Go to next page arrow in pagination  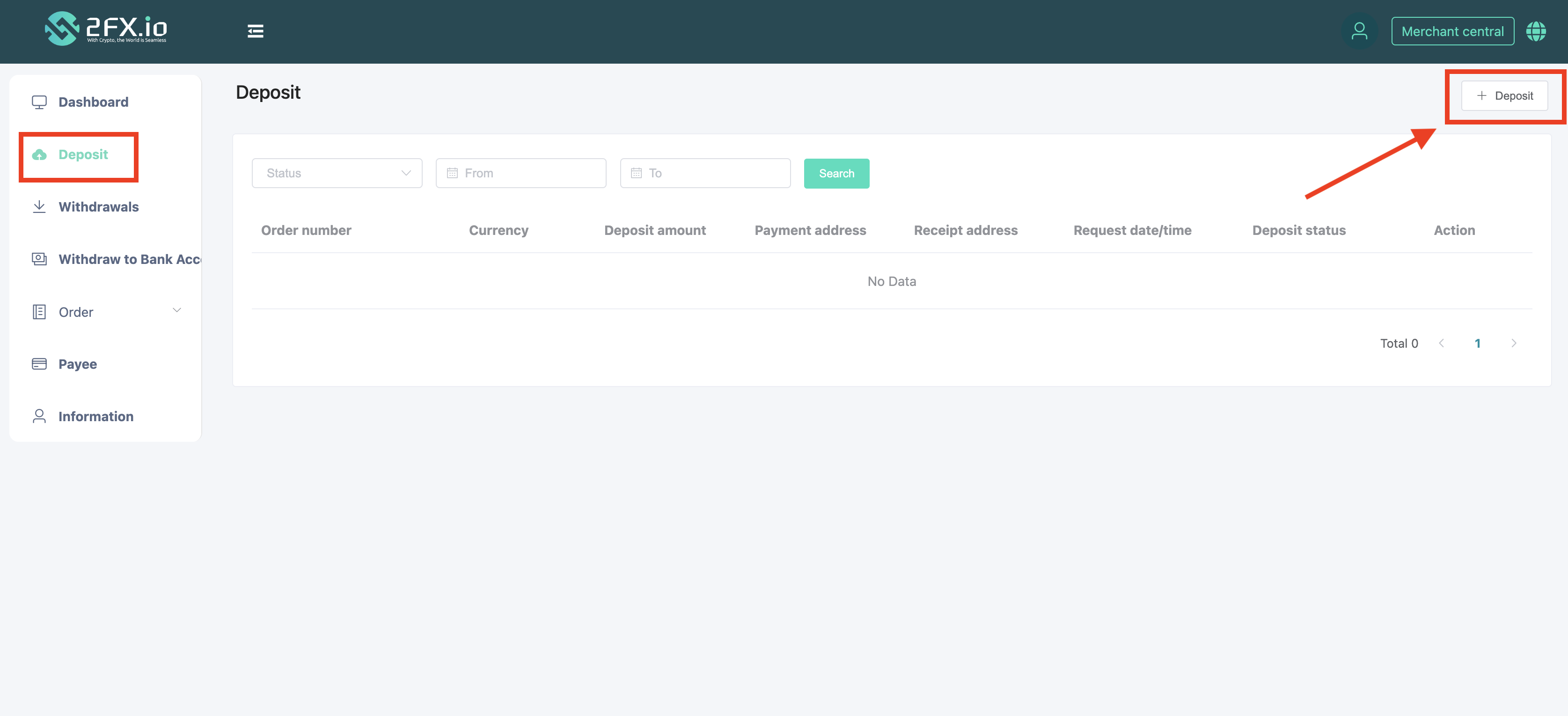(1513, 343)
